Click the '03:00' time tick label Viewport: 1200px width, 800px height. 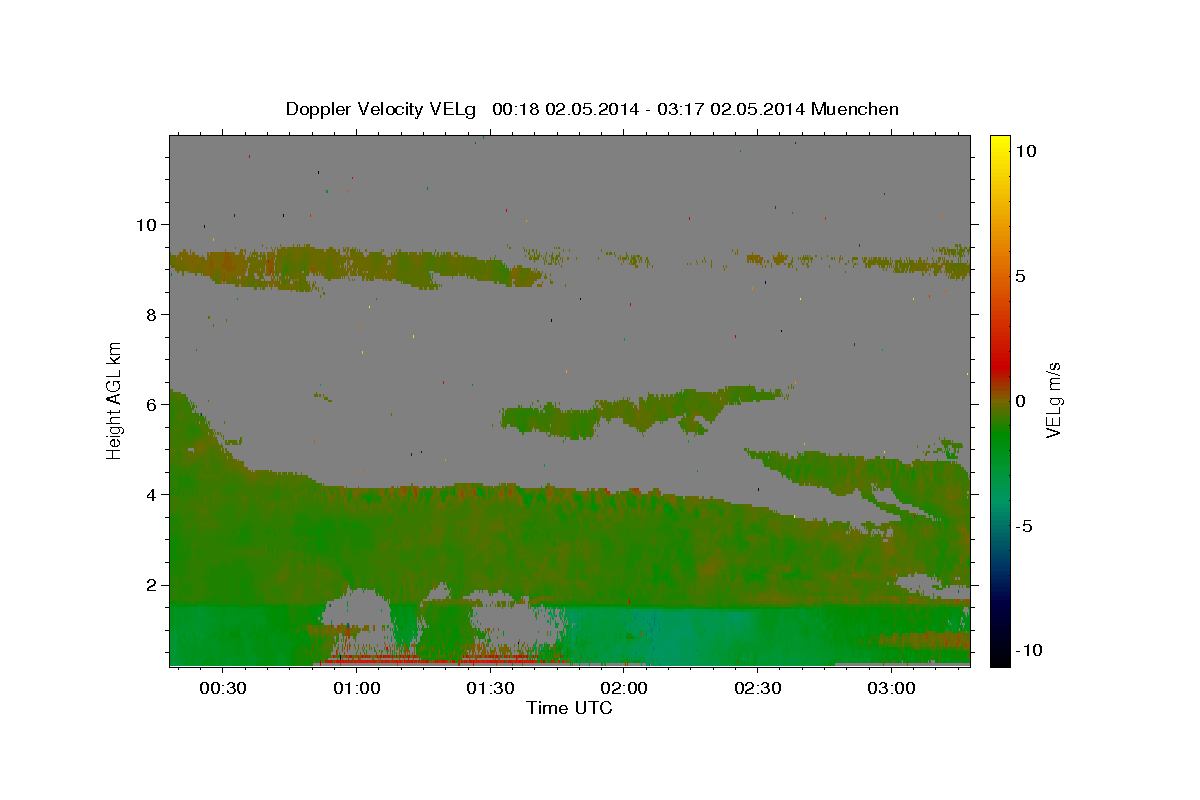click(x=891, y=688)
